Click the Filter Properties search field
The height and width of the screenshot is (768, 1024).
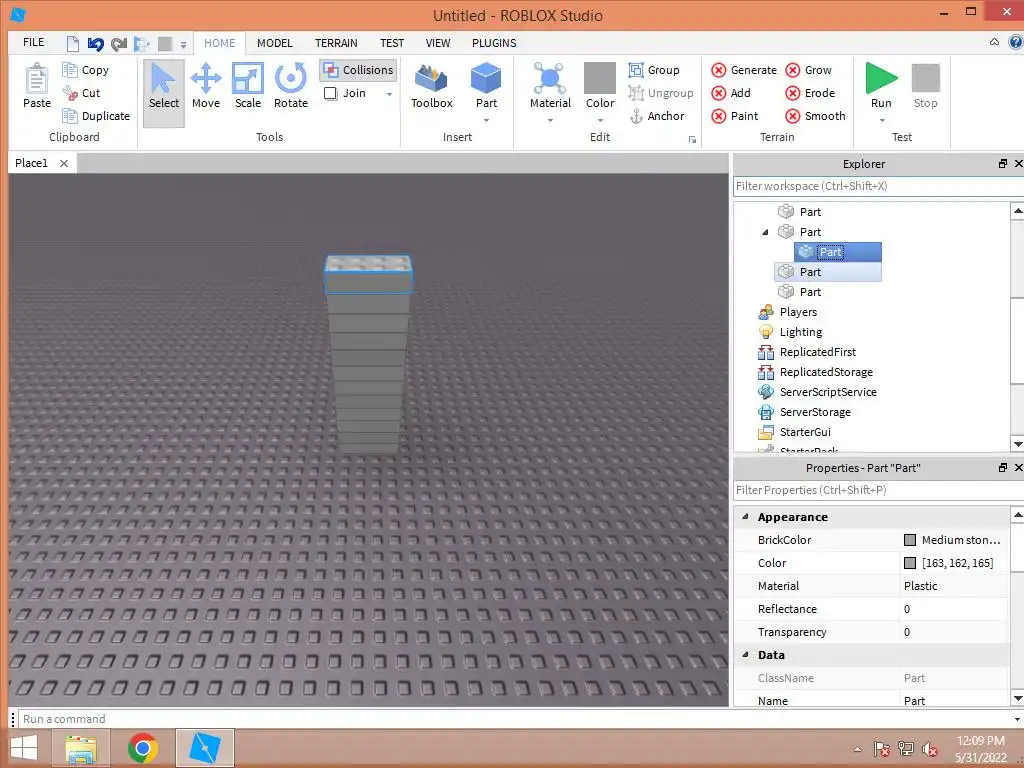[878, 490]
